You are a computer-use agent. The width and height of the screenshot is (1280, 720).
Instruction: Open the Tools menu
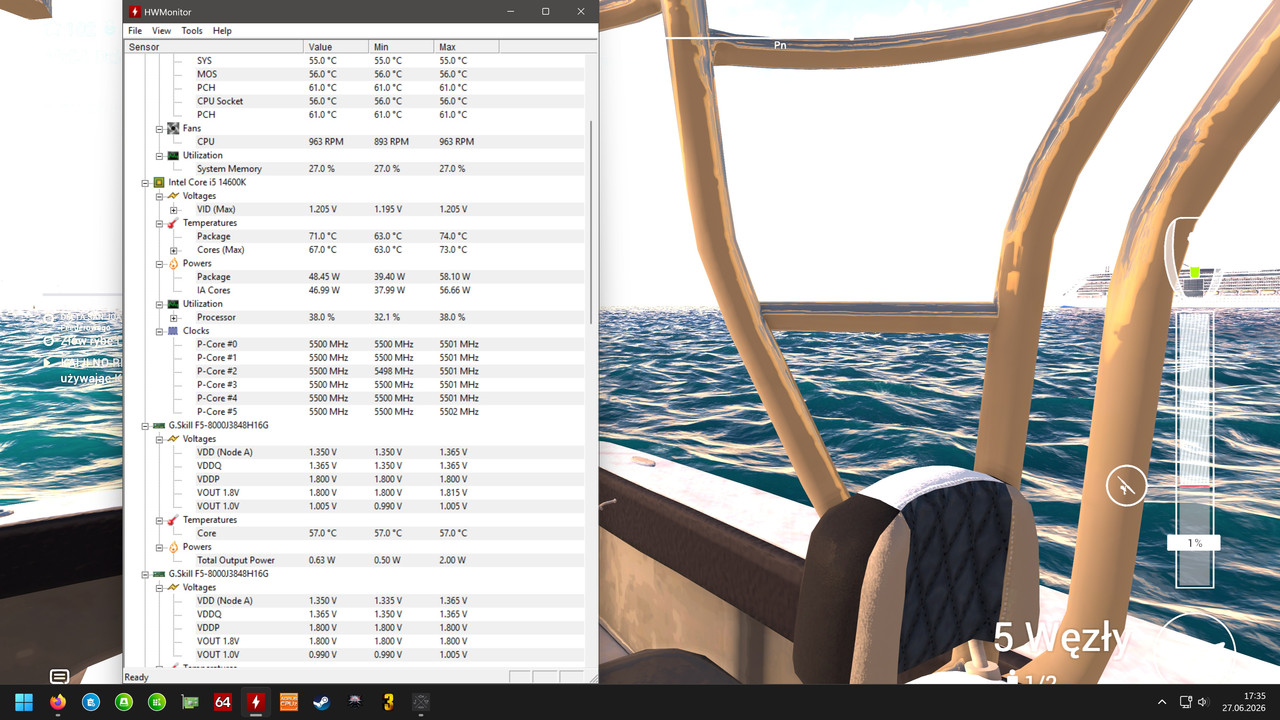[192, 31]
